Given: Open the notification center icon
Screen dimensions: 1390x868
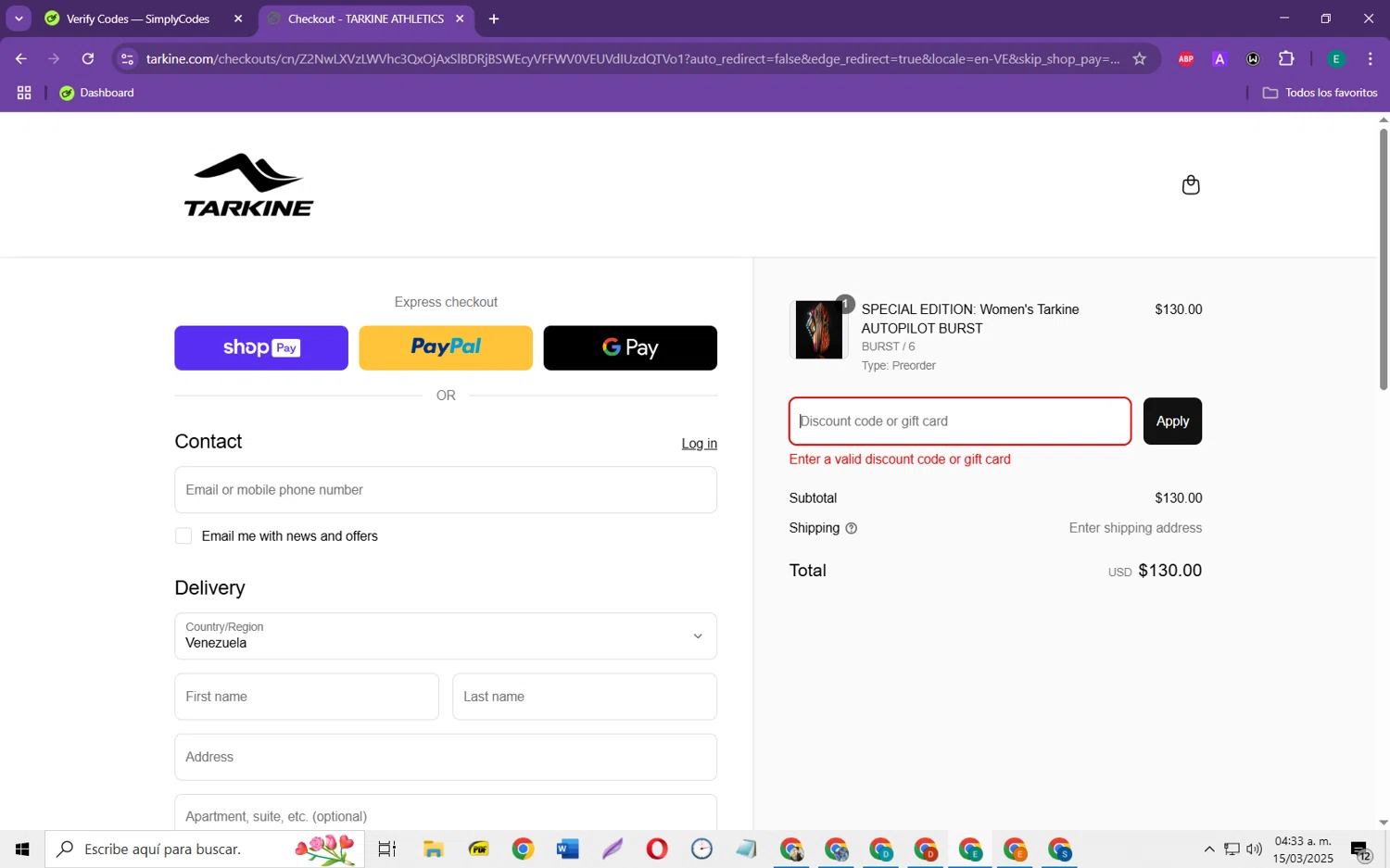Looking at the screenshot, I should click(x=1360, y=849).
